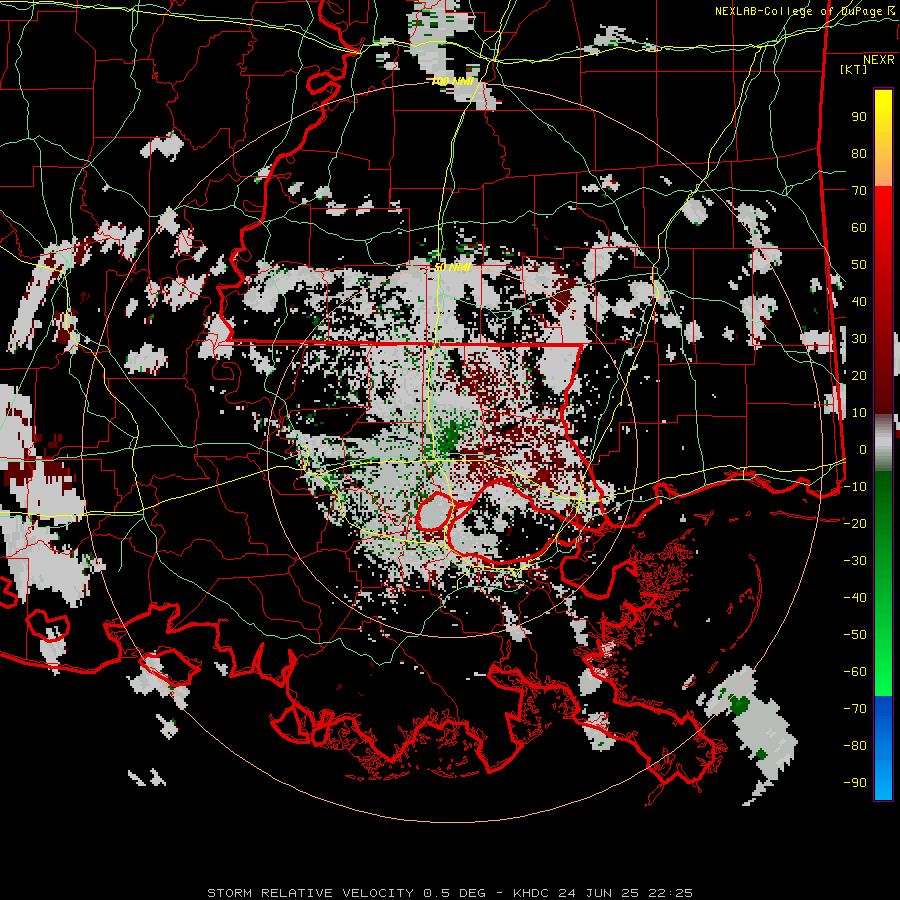Select the 20 value on velocity scale
The width and height of the screenshot is (900, 900).
(859, 375)
